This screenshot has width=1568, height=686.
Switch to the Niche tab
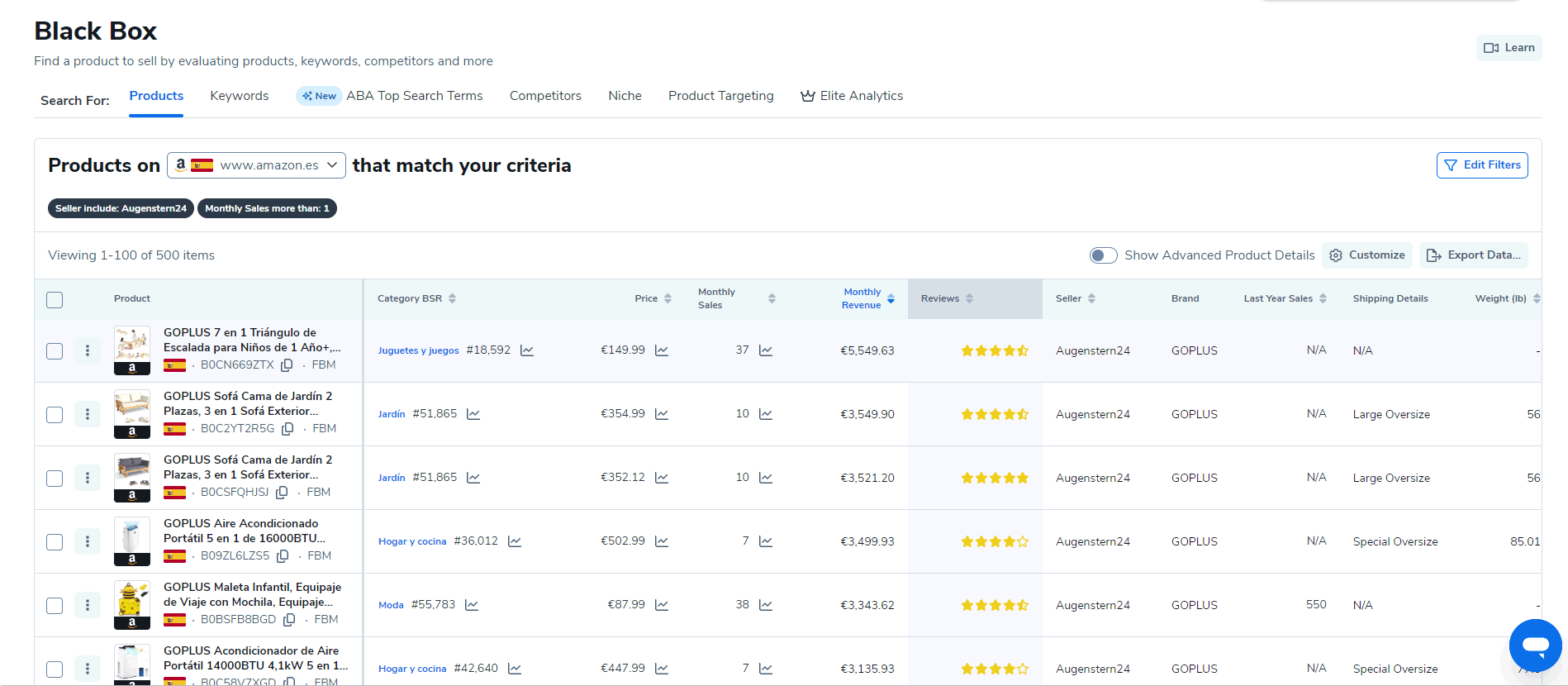click(625, 96)
